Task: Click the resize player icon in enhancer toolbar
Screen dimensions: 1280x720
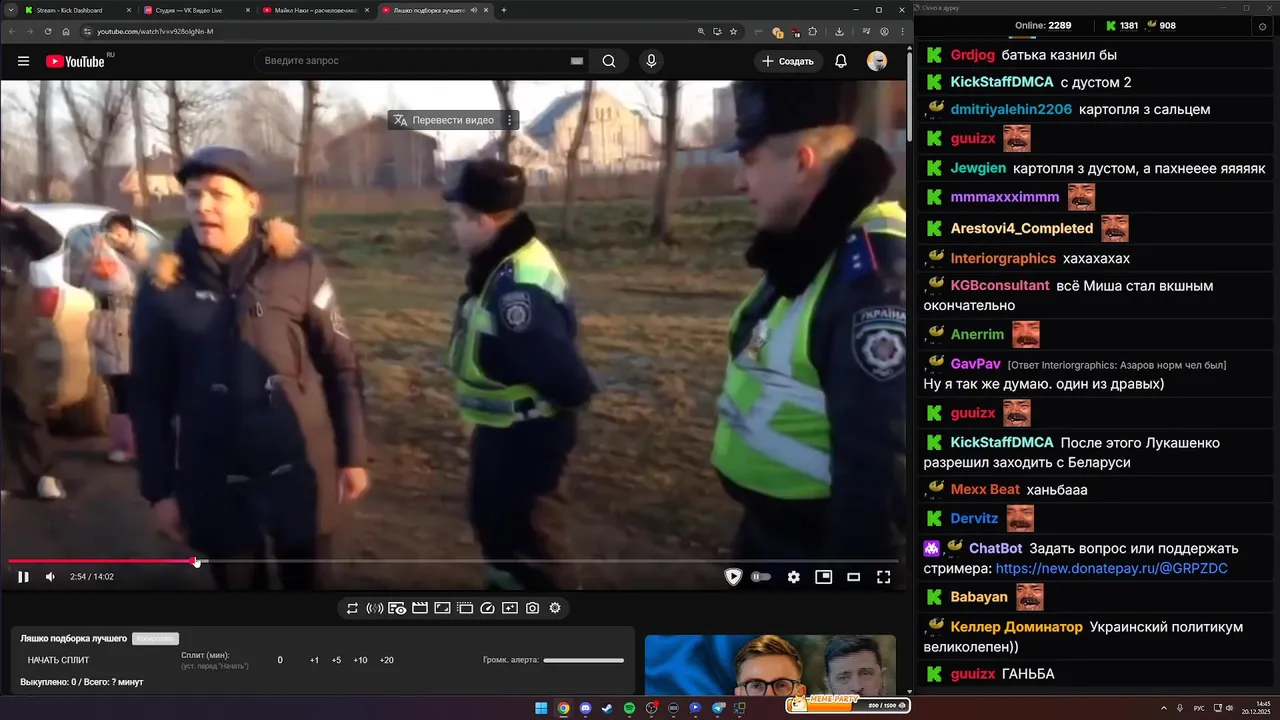Action: point(443,608)
